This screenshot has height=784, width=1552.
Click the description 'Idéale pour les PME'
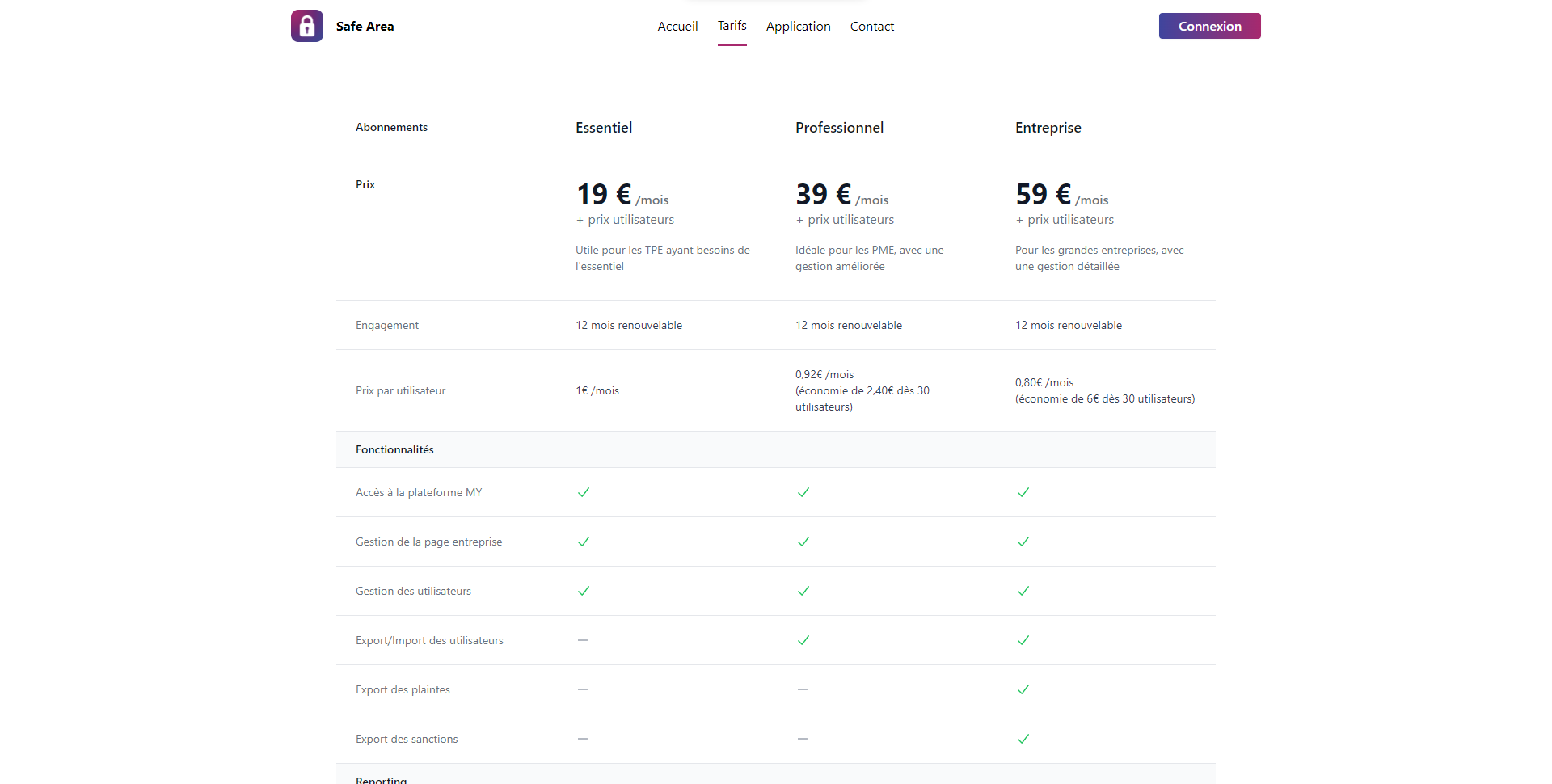tap(870, 258)
